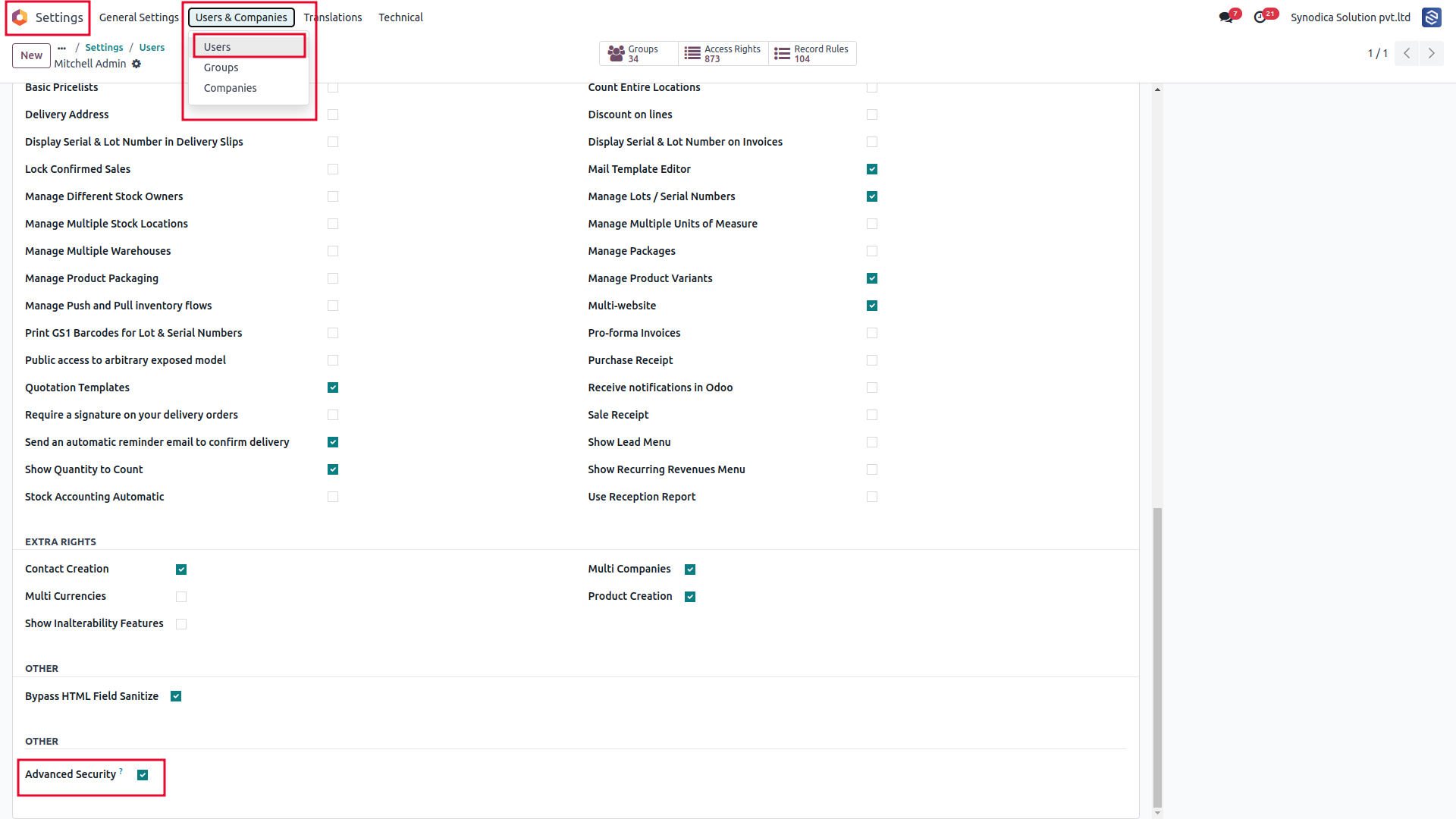Click the Synodica user avatar icon
Image resolution: width=1456 pixels, height=819 pixels.
(x=1432, y=17)
